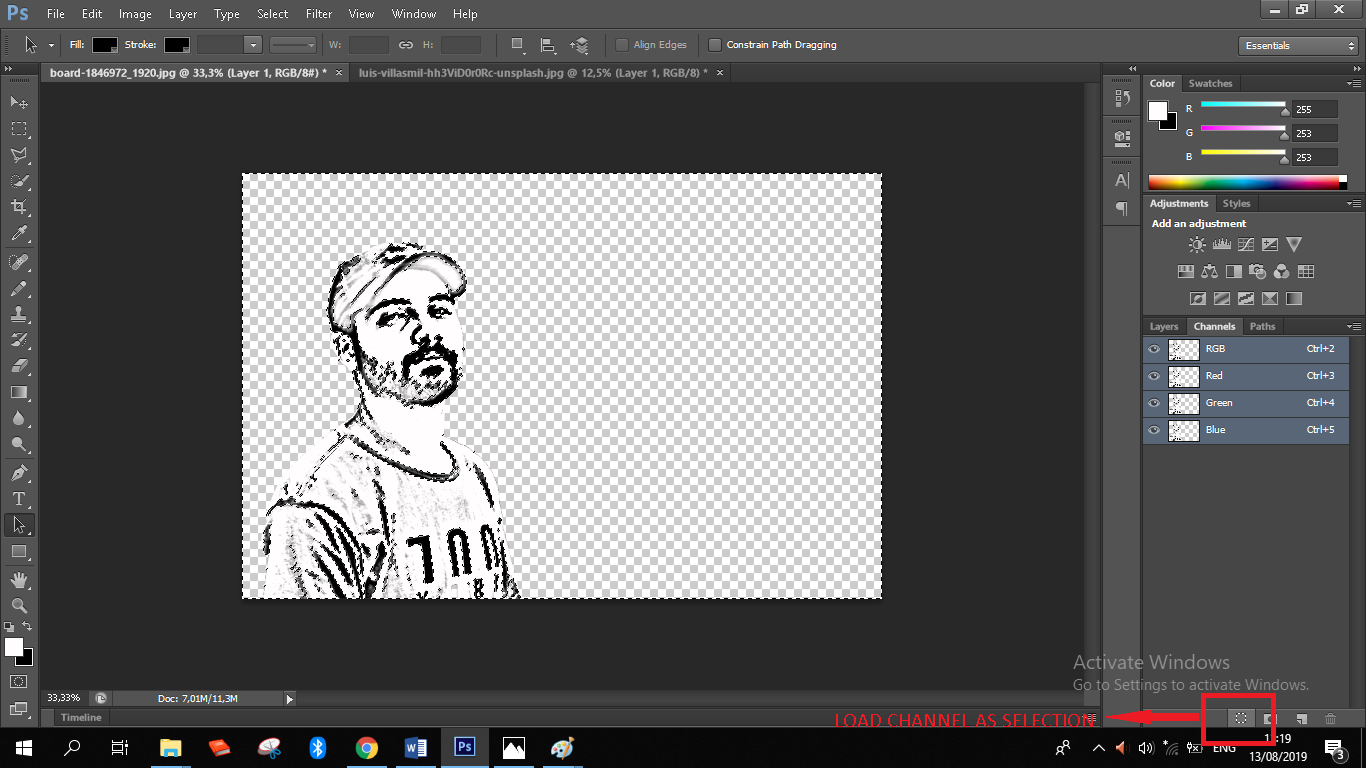The width and height of the screenshot is (1366, 768).
Task: Toggle visibility of the Blue channel
Action: [1154, 430]
